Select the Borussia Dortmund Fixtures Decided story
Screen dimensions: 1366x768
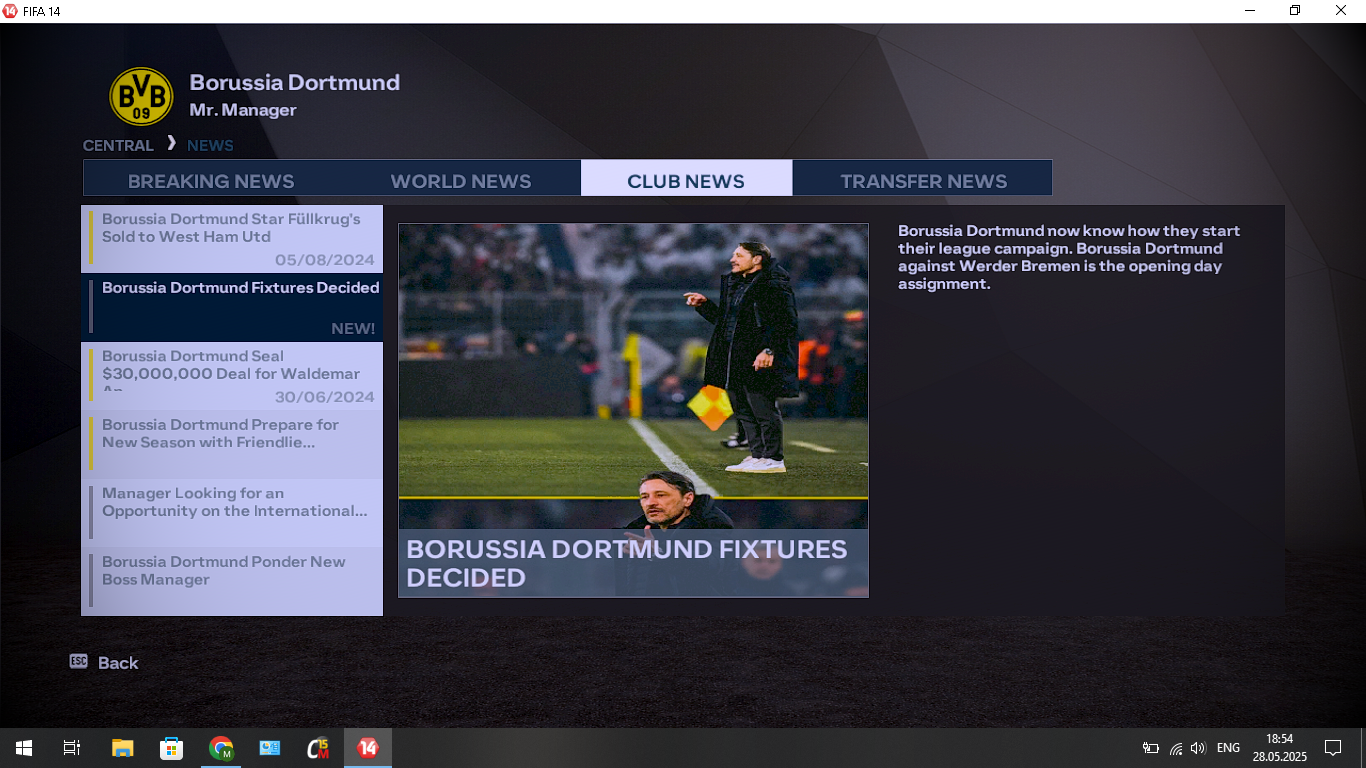click(232, 308)
